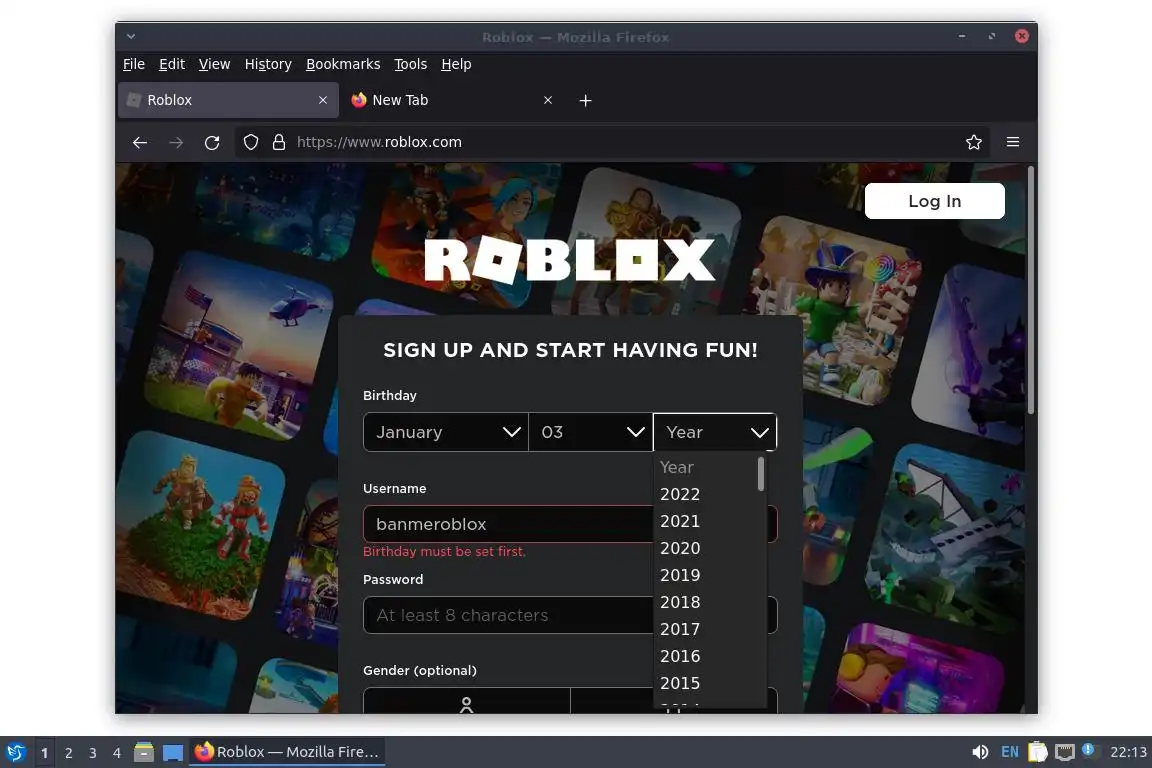Image resolution: width=1152 pixels, height=768 pixels.
Task: Click the taskbar clock showing 22:13
Action: [1128, 752]
